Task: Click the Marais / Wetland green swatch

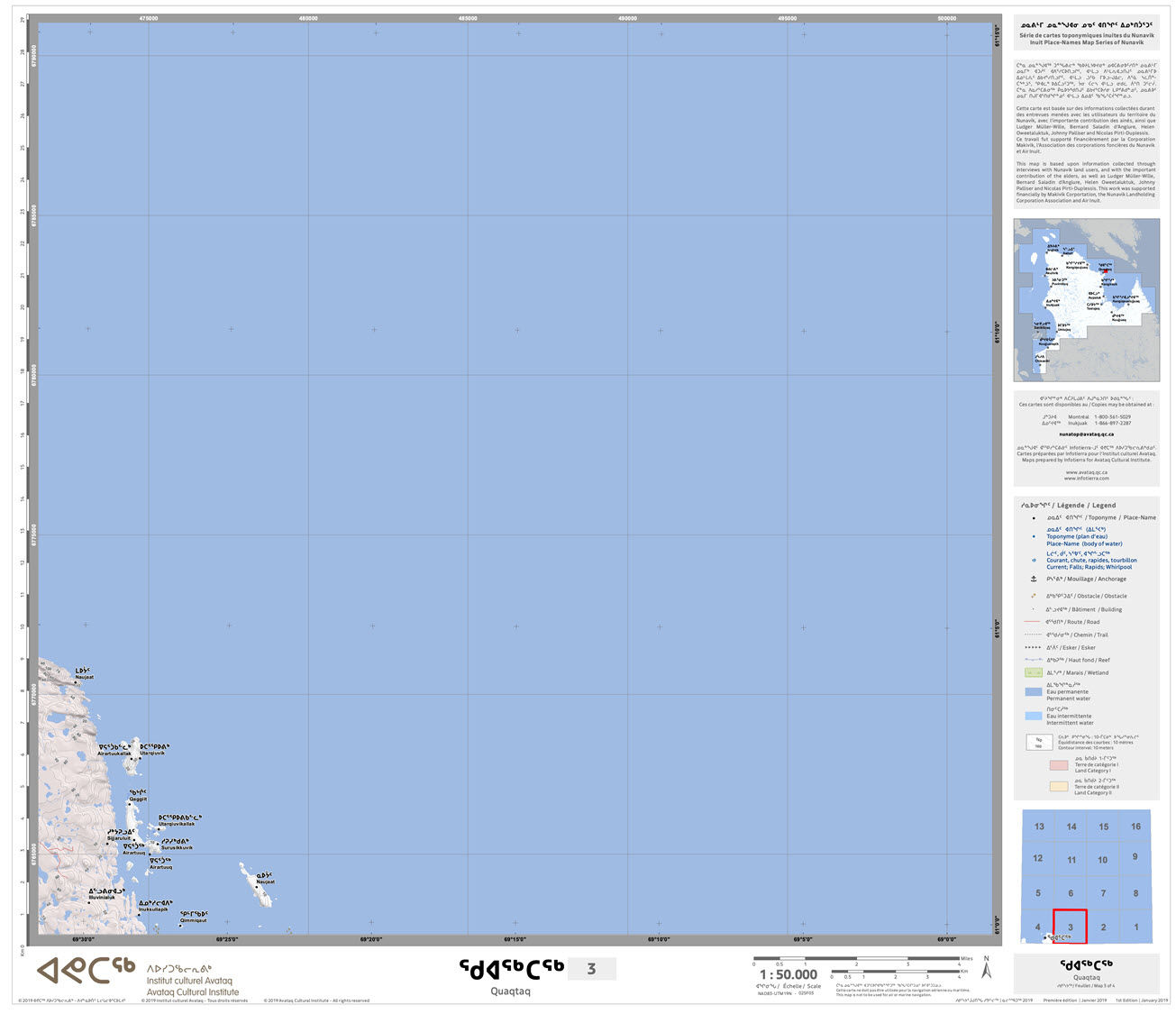Action: click(x=1033, y=672)
